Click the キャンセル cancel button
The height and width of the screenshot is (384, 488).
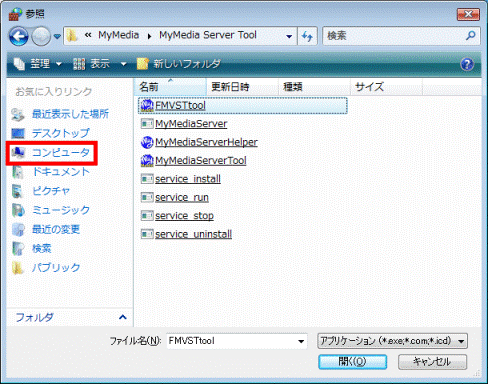pyautogui.click(x=432, y=362)
